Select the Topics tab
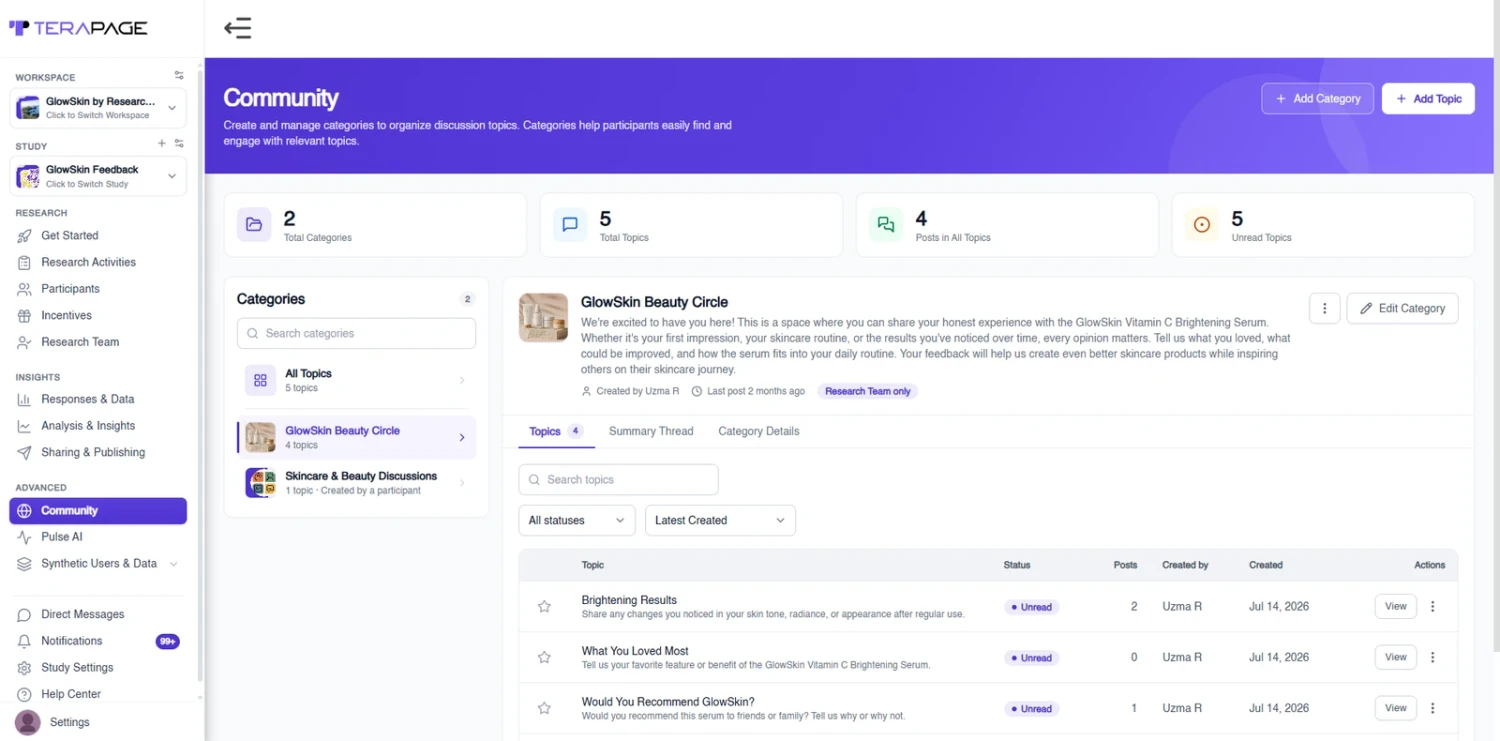Image resolution: width=1500 pixels, height=741 pixels. (556, 431)
